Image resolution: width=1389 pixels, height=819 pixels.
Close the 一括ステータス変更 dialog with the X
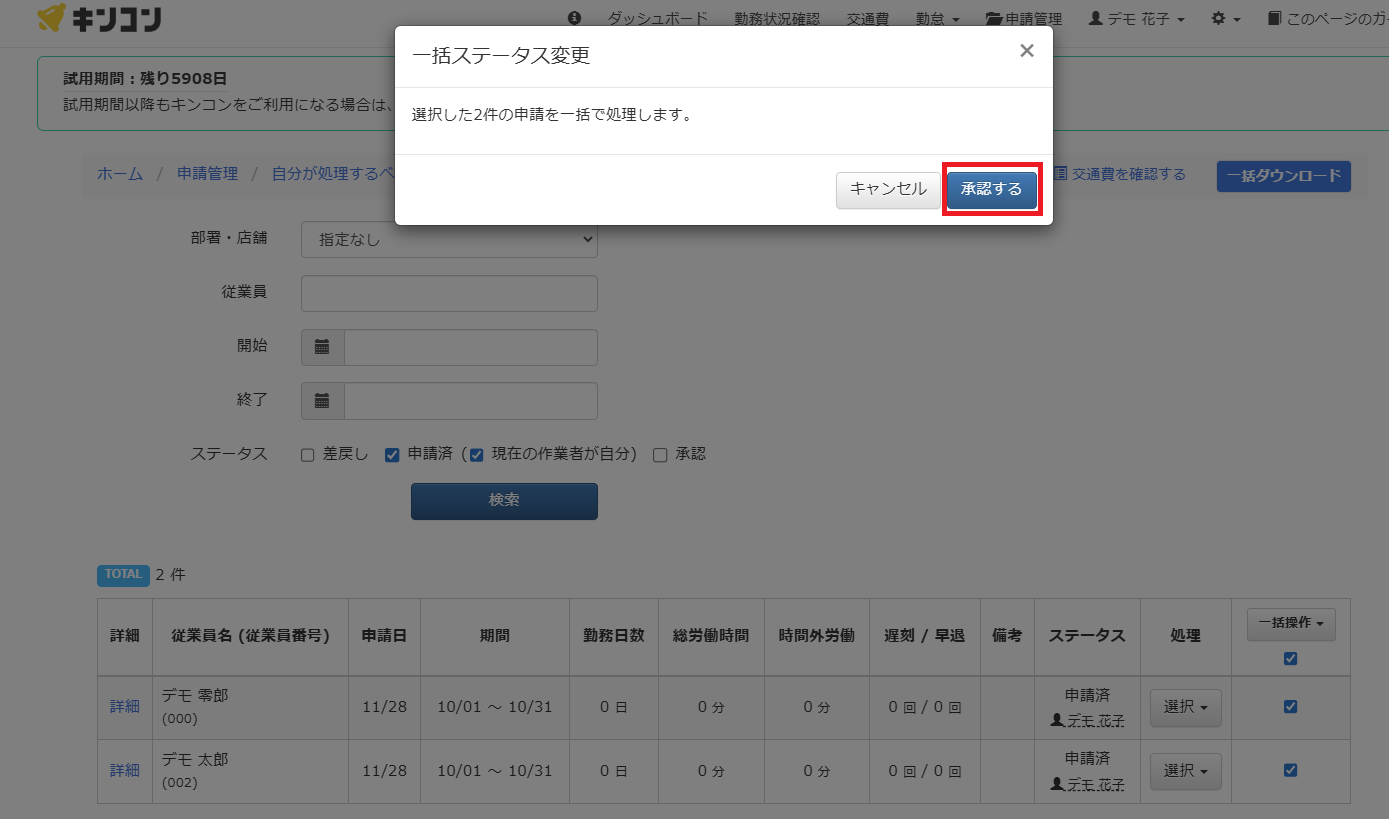pos(1026,51)
